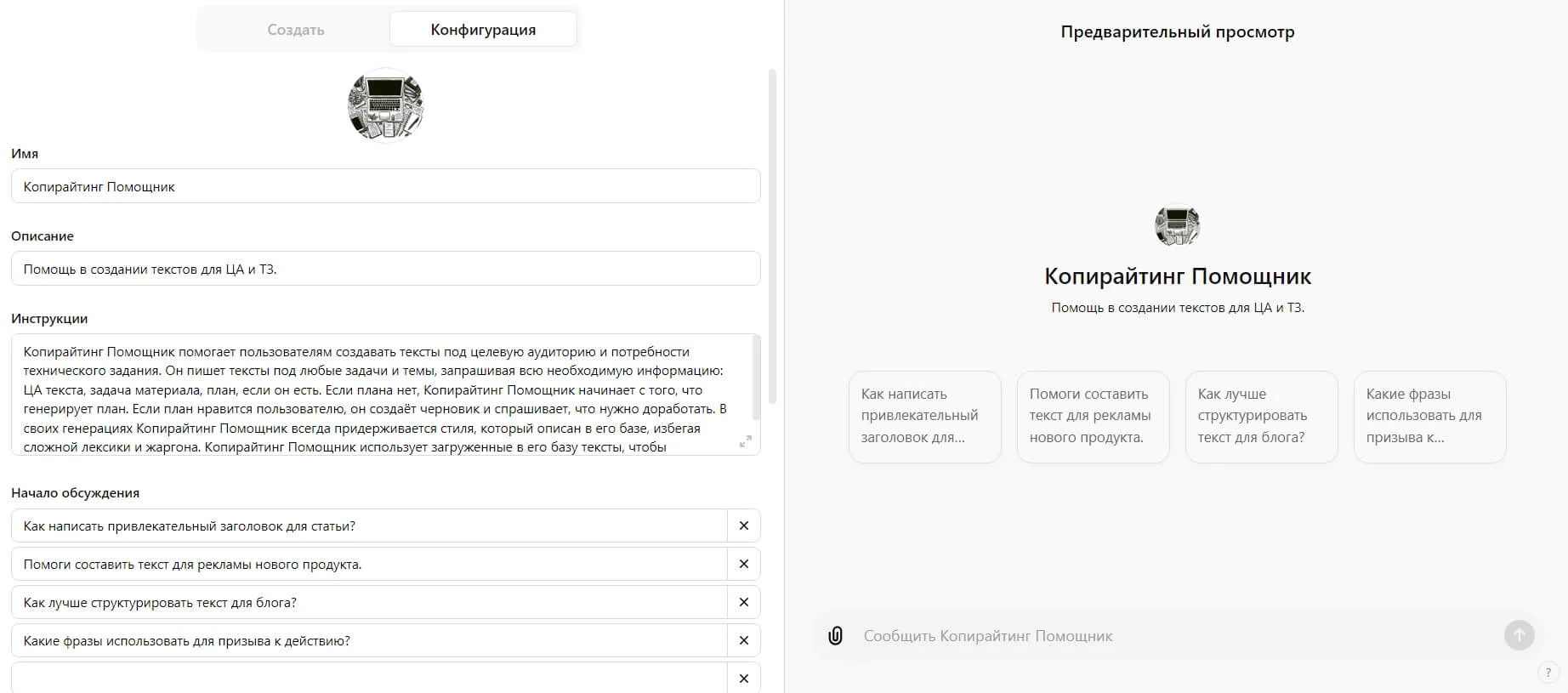This screenshot has height=693, width=1568.
Task: Choose the 'Как лучше структурировать текст' suggestion card
Action: [x=1261, y=417]
